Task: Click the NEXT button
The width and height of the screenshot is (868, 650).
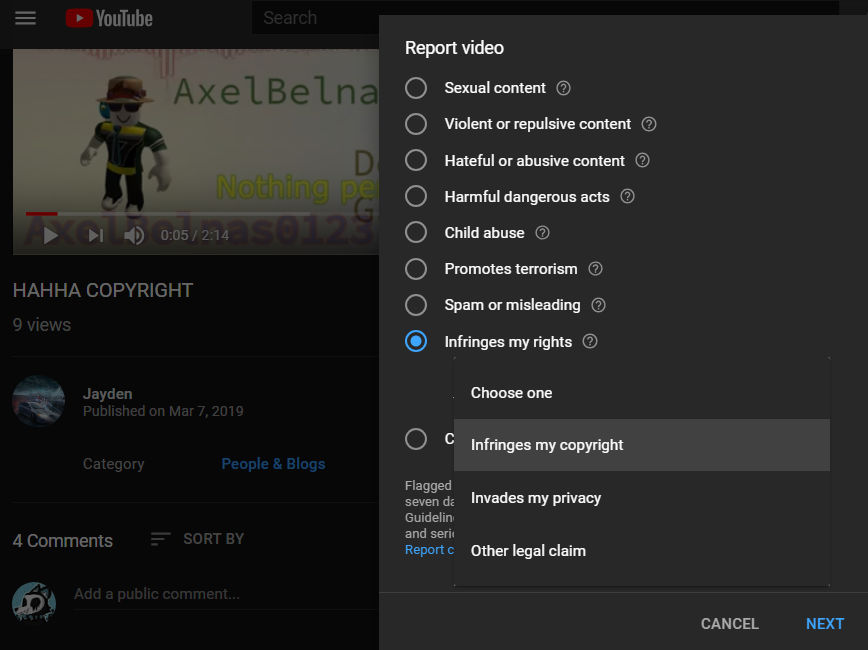Action: (825, 623)
